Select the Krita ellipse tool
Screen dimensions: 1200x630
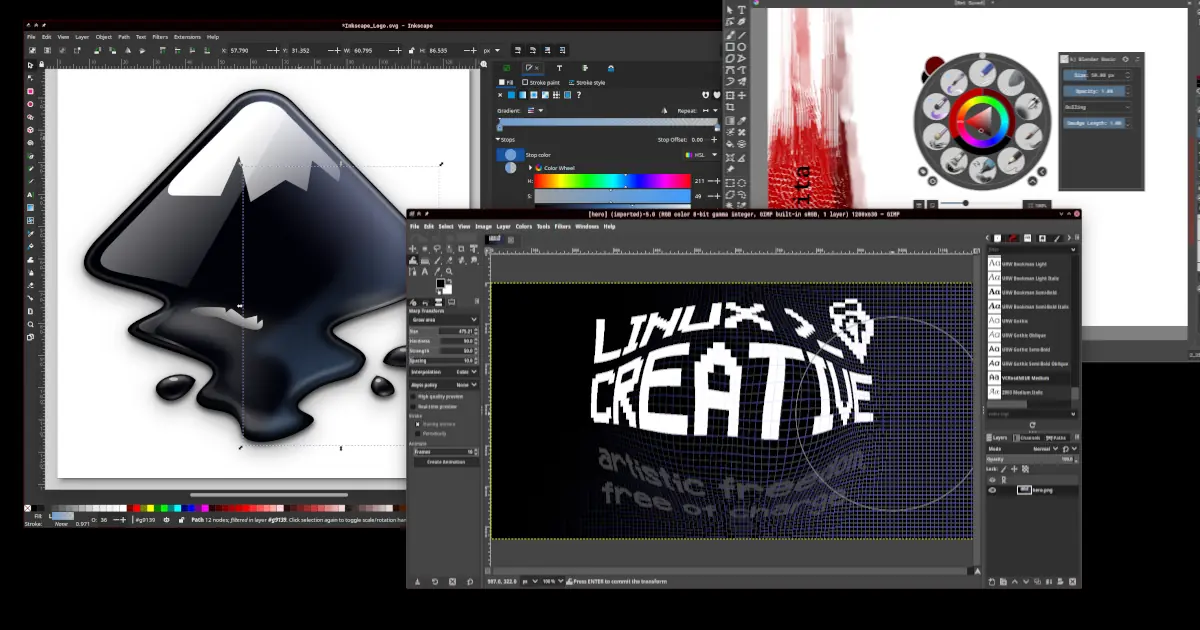[742, 46]
